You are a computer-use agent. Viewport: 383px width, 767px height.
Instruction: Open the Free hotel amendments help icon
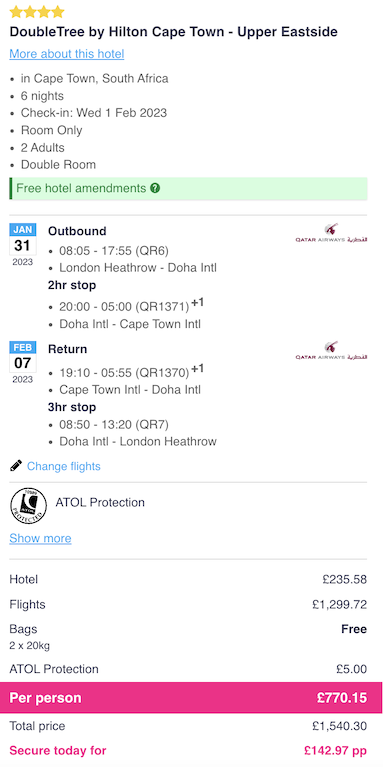(155, 188)
